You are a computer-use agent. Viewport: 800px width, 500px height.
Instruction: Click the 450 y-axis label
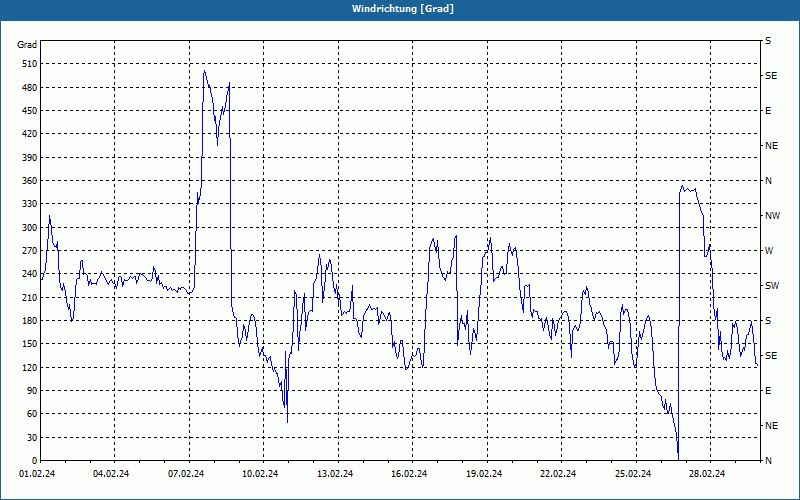[x=29, y=111]
